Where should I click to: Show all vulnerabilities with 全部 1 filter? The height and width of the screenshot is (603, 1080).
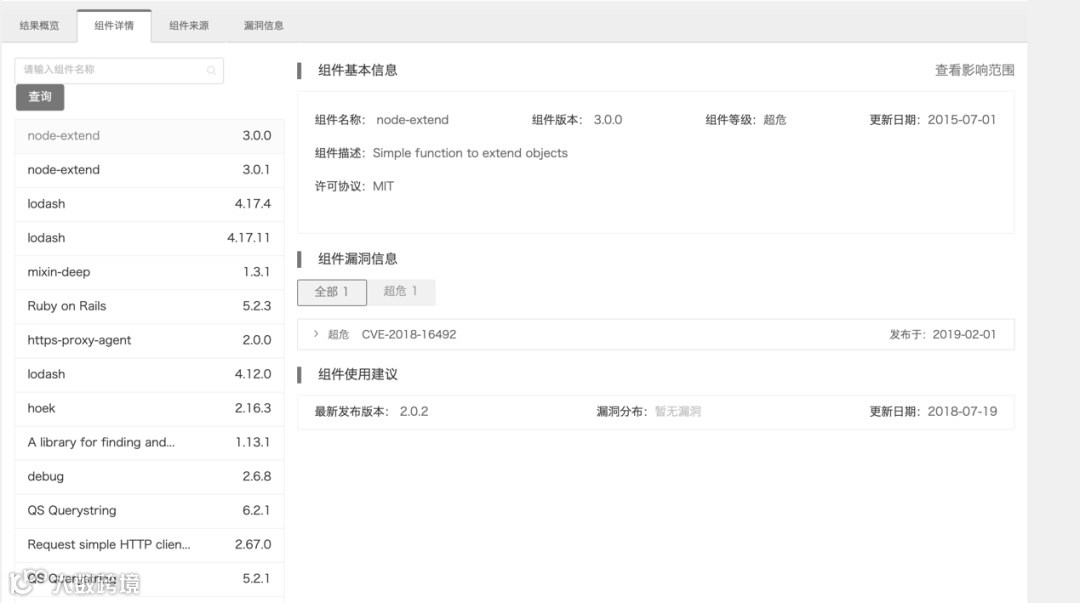332,292
